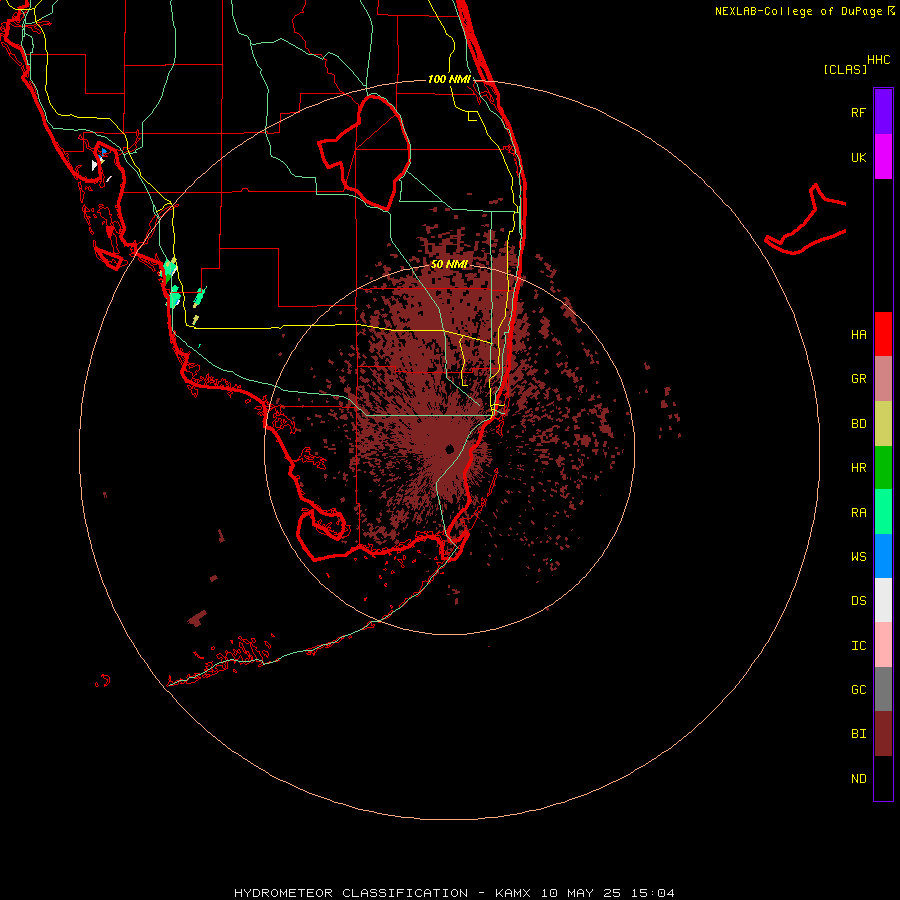
Task: Pick the RA light-green legend swatch
Action: coord(883,512)
